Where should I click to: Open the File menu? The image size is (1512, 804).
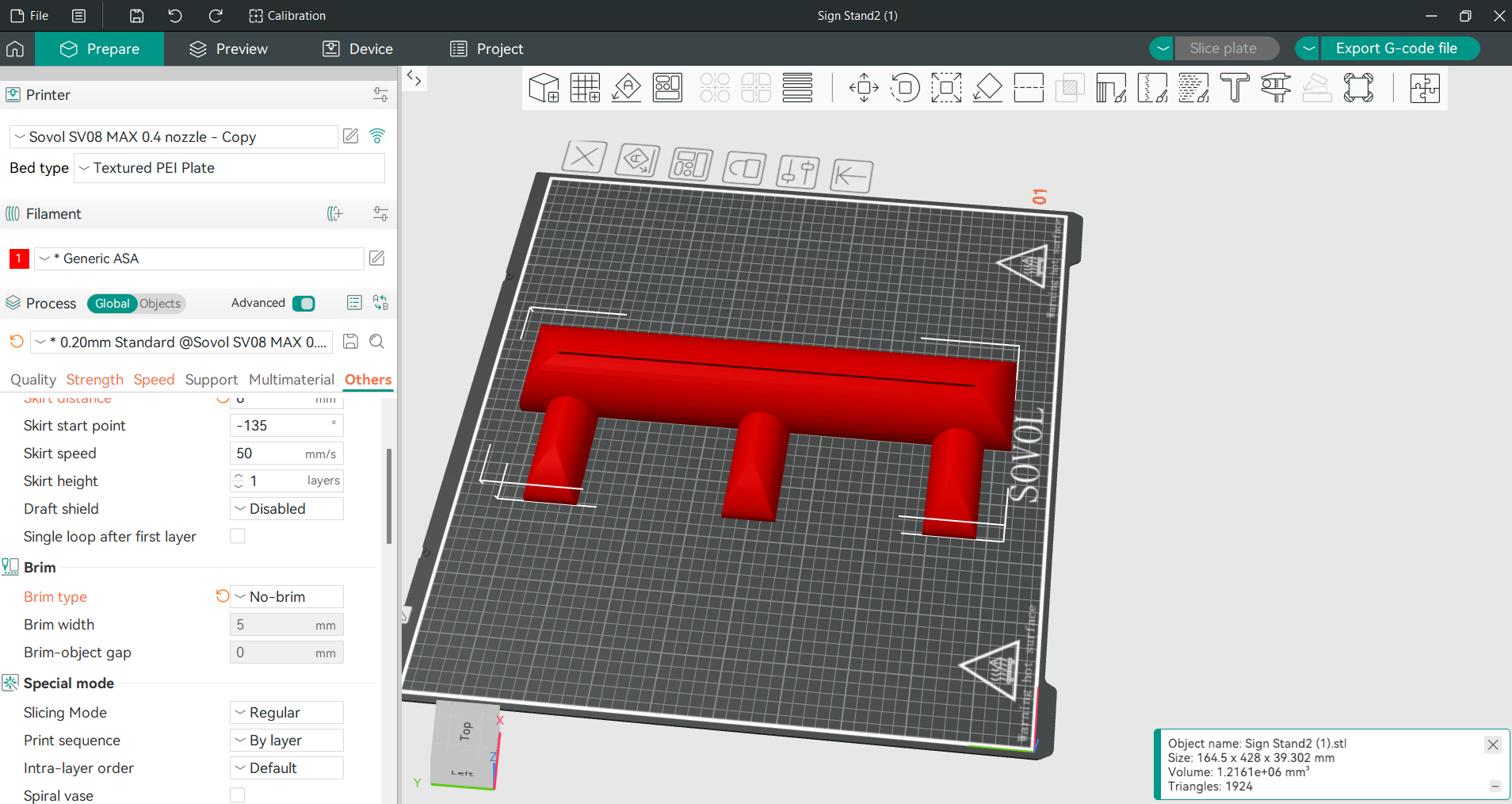[x=29, y=16]
